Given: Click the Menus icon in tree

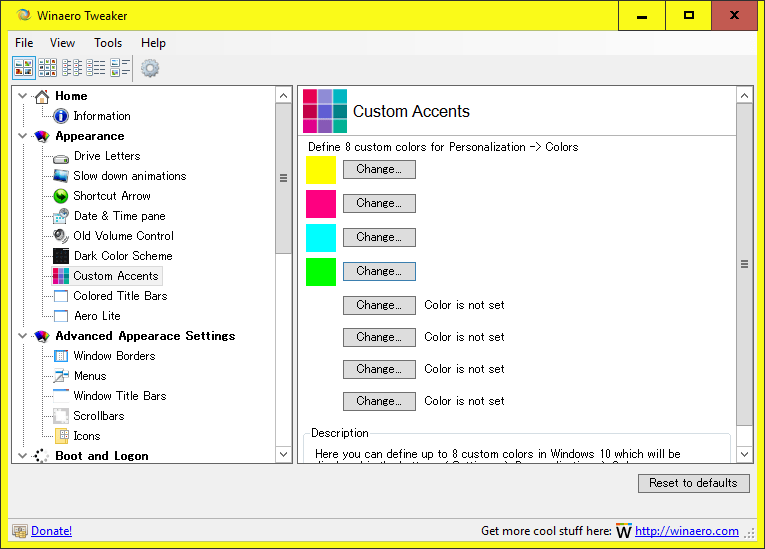Looking at the screenshot, I should click(60, 376).
